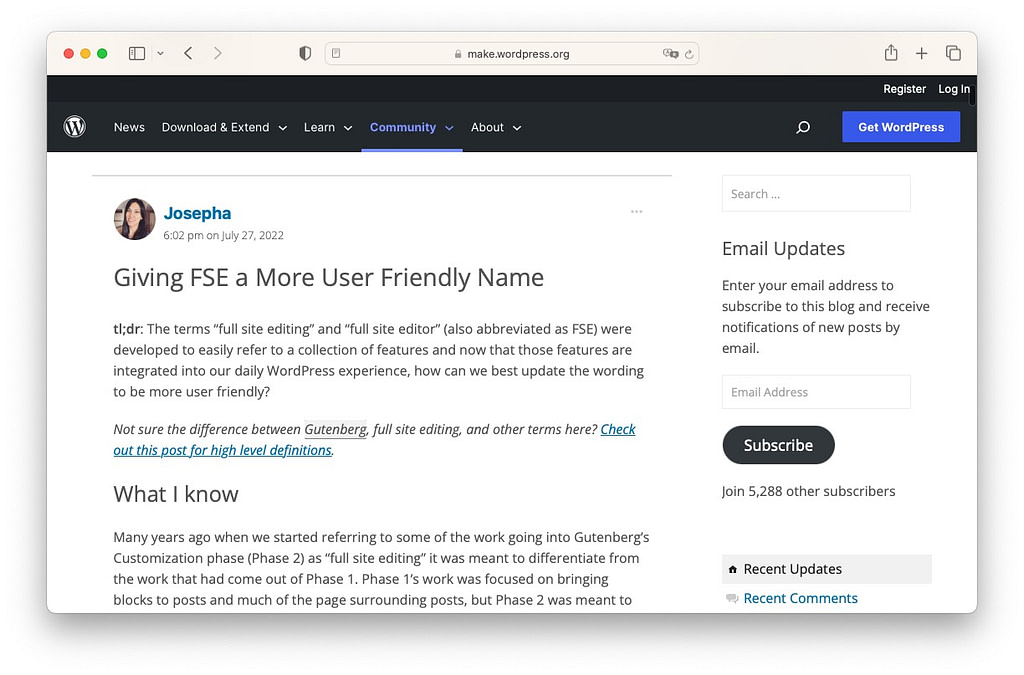Expand the About dropdown menu
Viewport: 1024px width, 675px height.
496,127
